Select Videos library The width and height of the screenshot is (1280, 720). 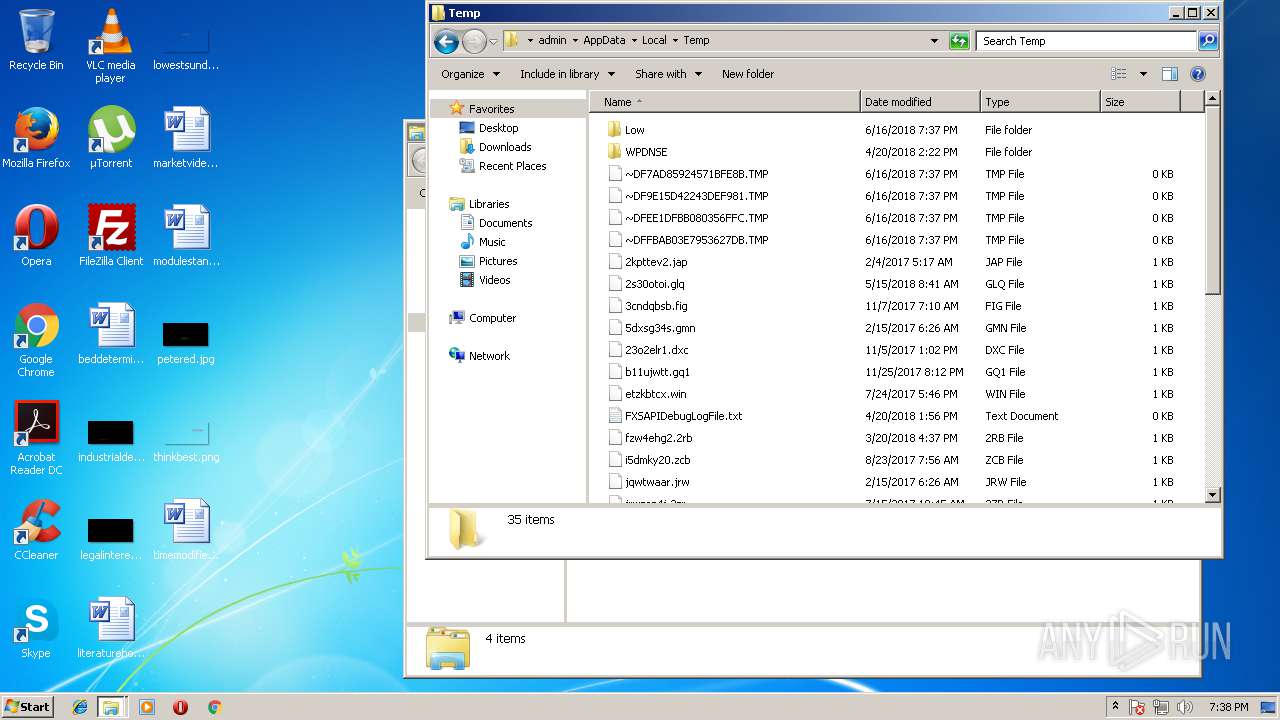click(x=494, y=280)
